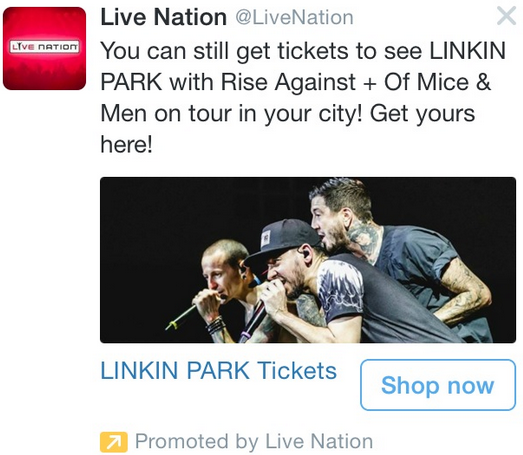
Task: Open the @LiveNation handle
Action: 295,18
